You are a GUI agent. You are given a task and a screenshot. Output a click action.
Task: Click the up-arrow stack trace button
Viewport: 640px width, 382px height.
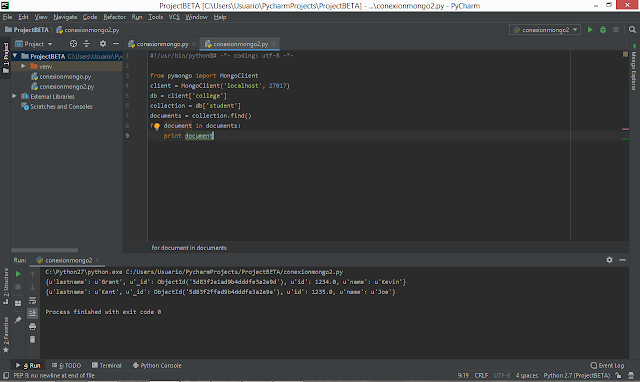32,274
